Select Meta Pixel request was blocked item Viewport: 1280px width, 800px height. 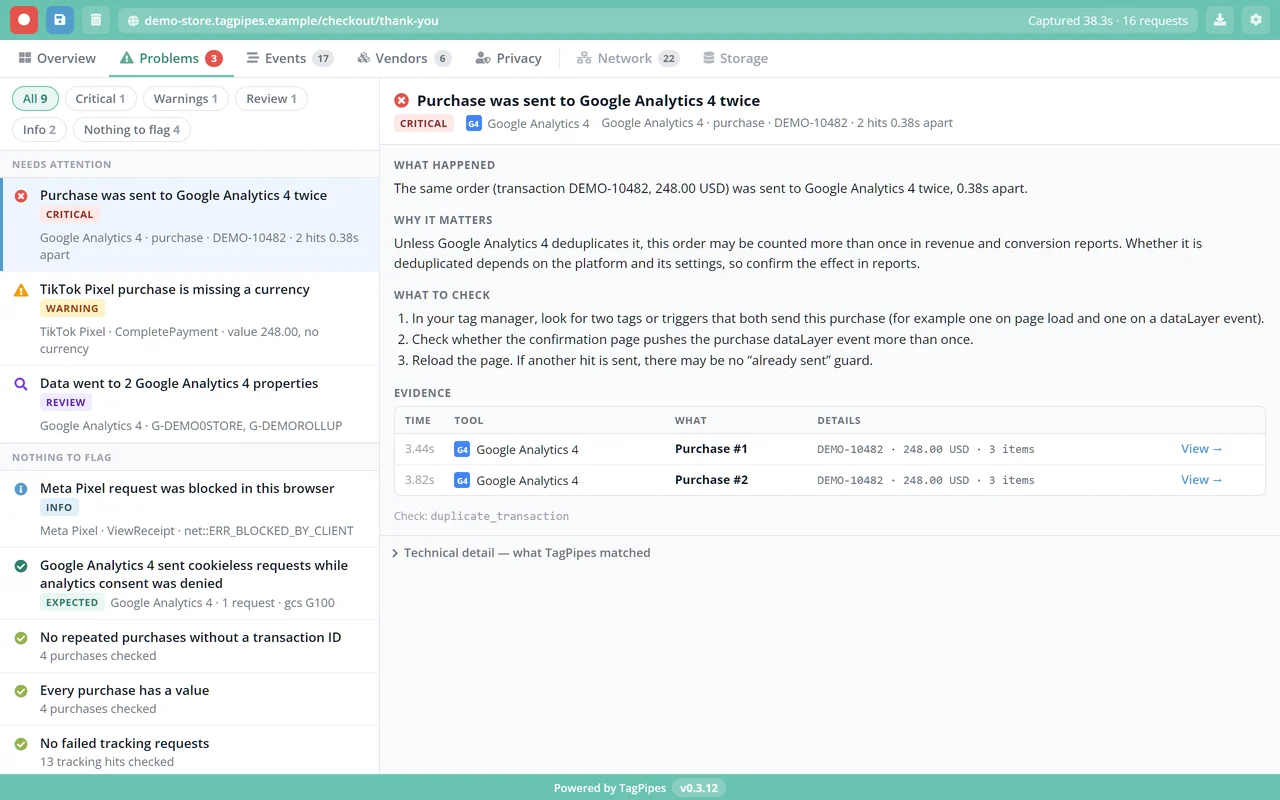point(190,509)
